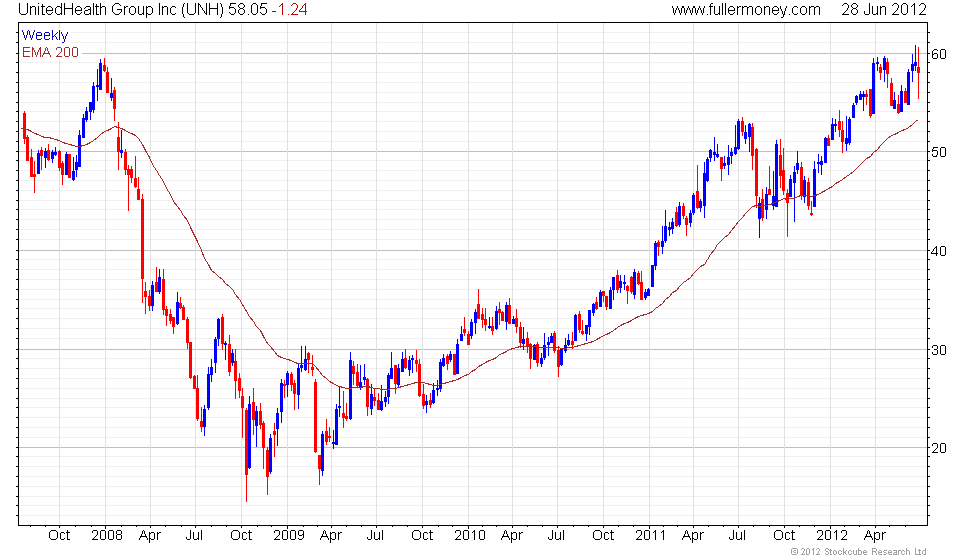Click the 2011 year axis label

click(651, 535)
